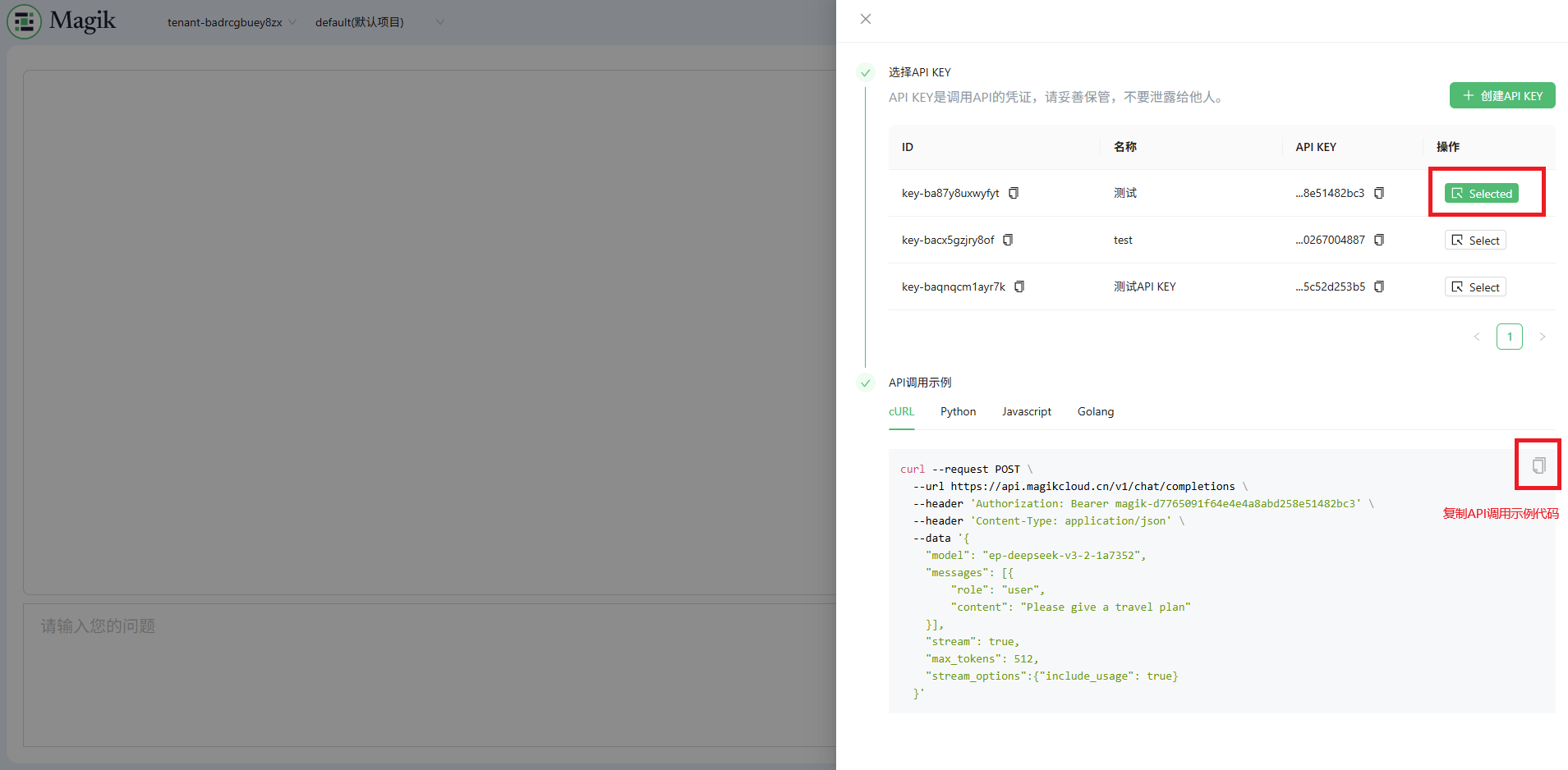This screenshot has width=1568, height=770.
Task: Open the Golang example tab
Action: [x=1095, y=411]
